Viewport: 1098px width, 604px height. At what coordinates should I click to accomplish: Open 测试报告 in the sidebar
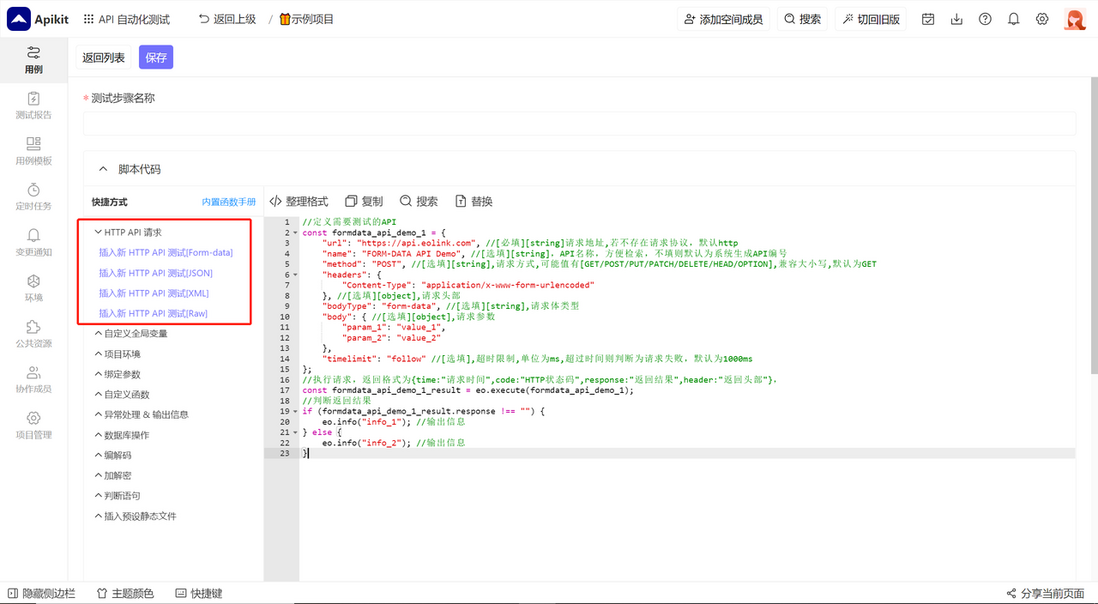(34, 106)
